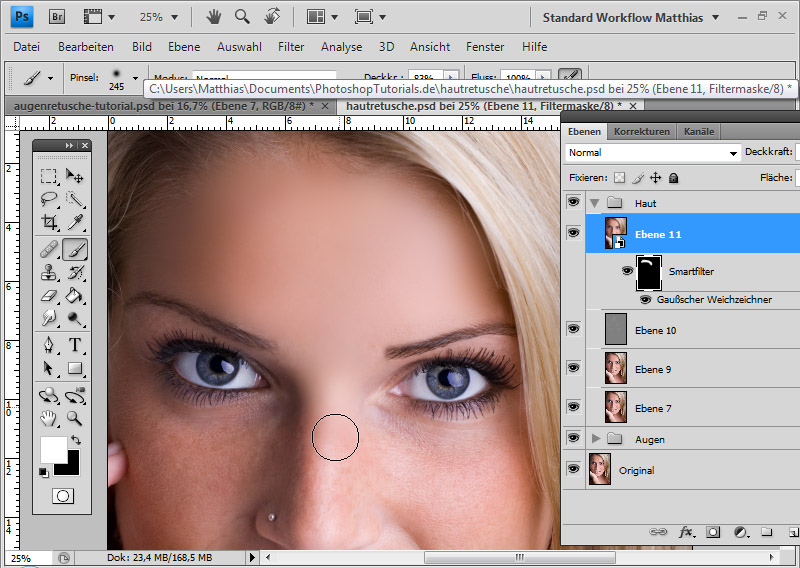Screen dimensions: 800x568
Task: Choose the Eraser tool
Action: (48, 295)
